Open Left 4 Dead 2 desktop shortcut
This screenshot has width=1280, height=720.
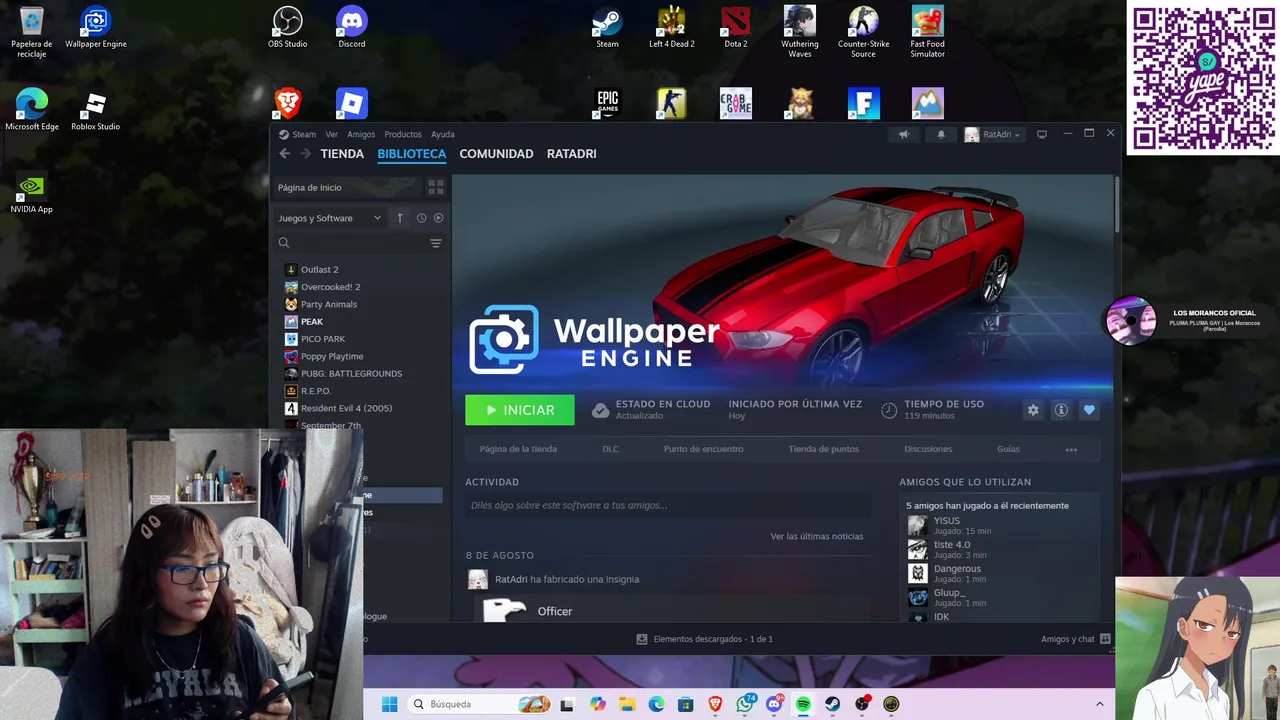coord(672,28)
